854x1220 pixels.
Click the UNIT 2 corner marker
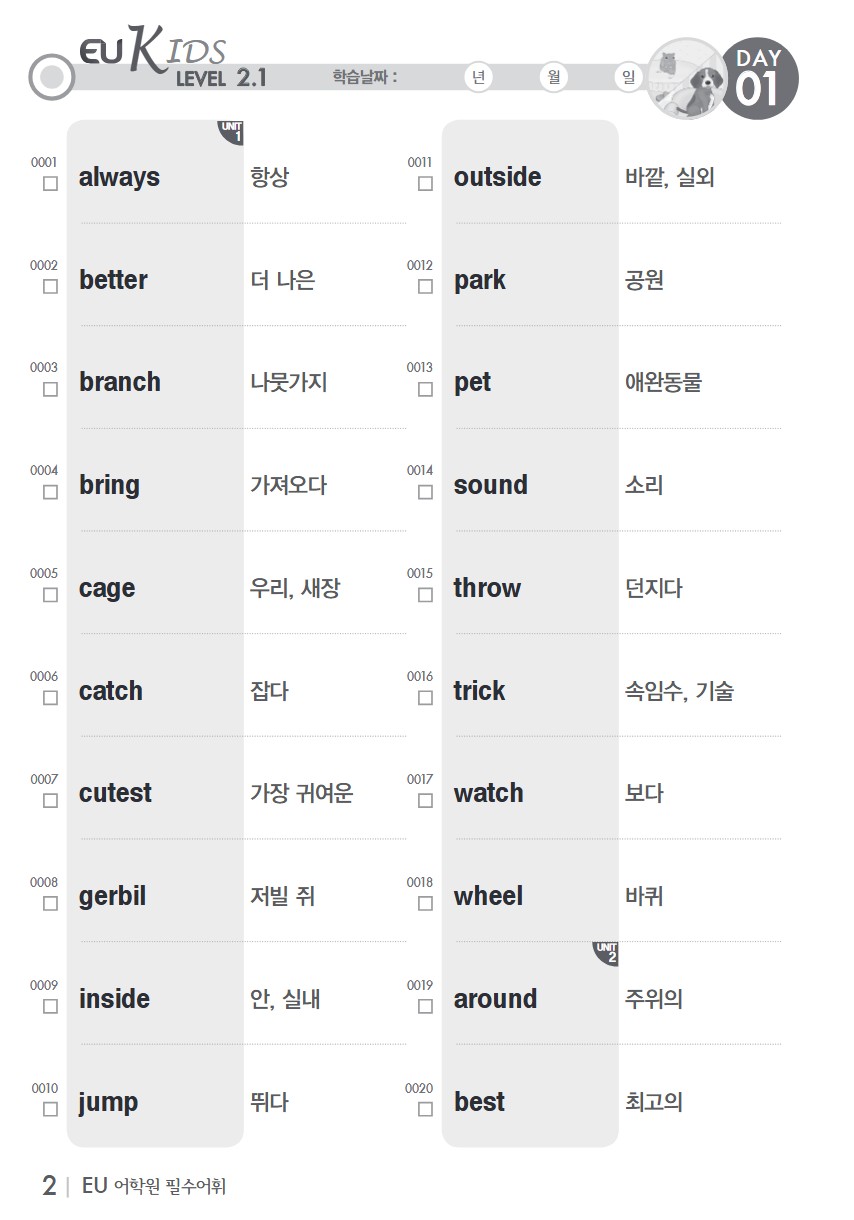(606, 954)
